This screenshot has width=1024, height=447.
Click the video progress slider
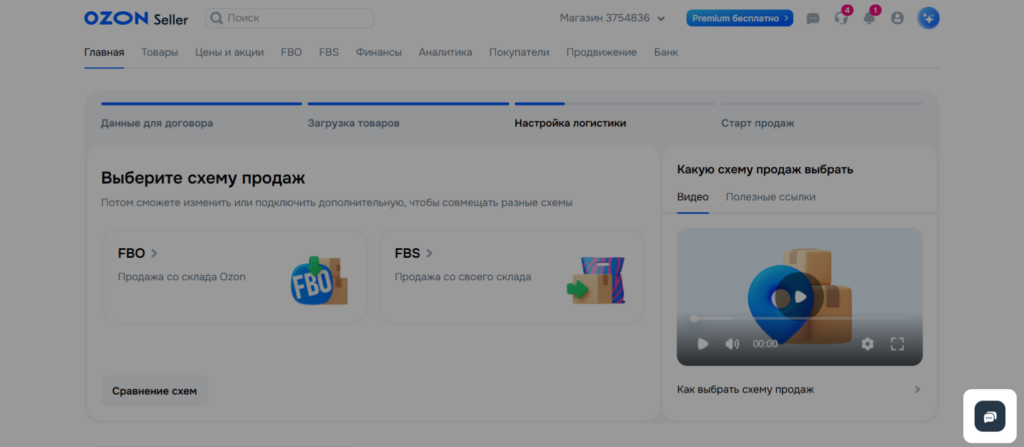(799, 319)
